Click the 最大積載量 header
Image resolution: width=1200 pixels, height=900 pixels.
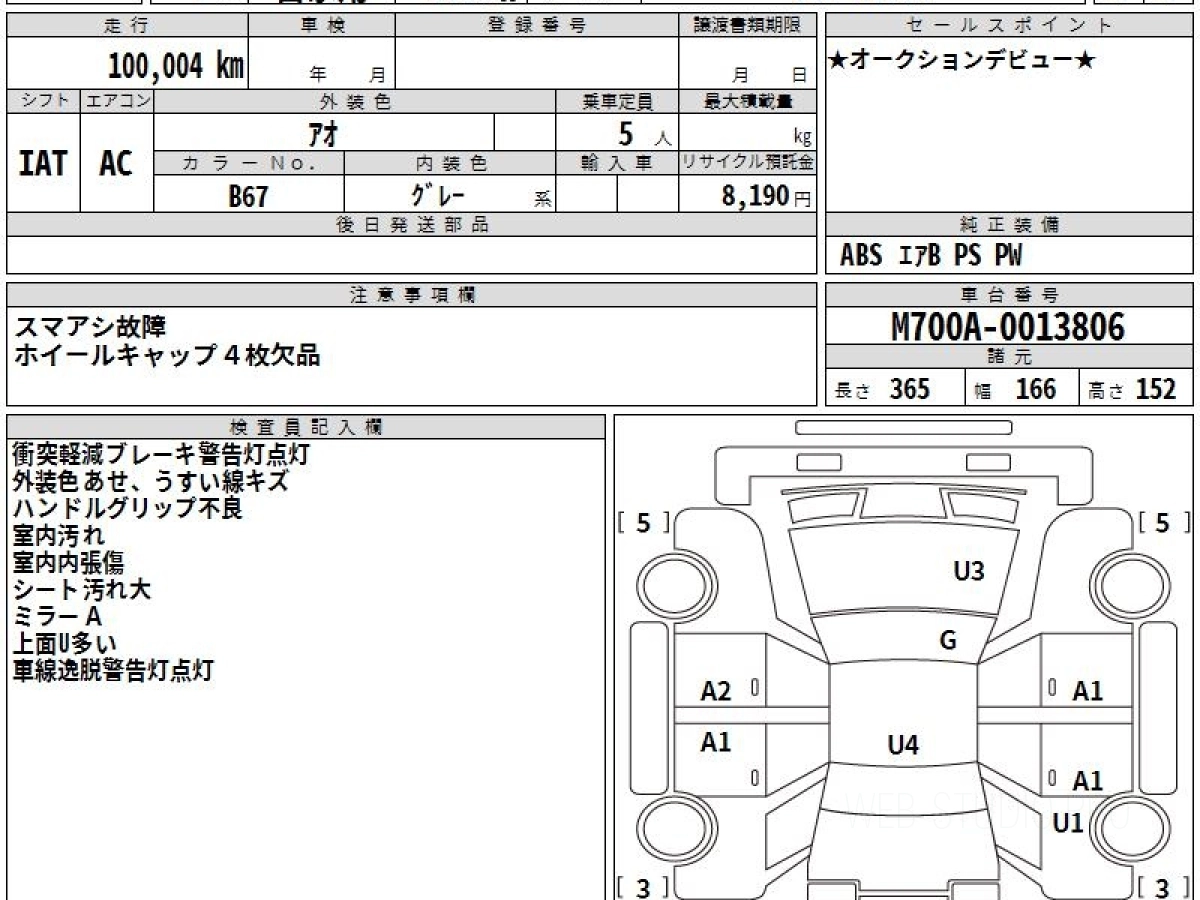tap(747, 101)
